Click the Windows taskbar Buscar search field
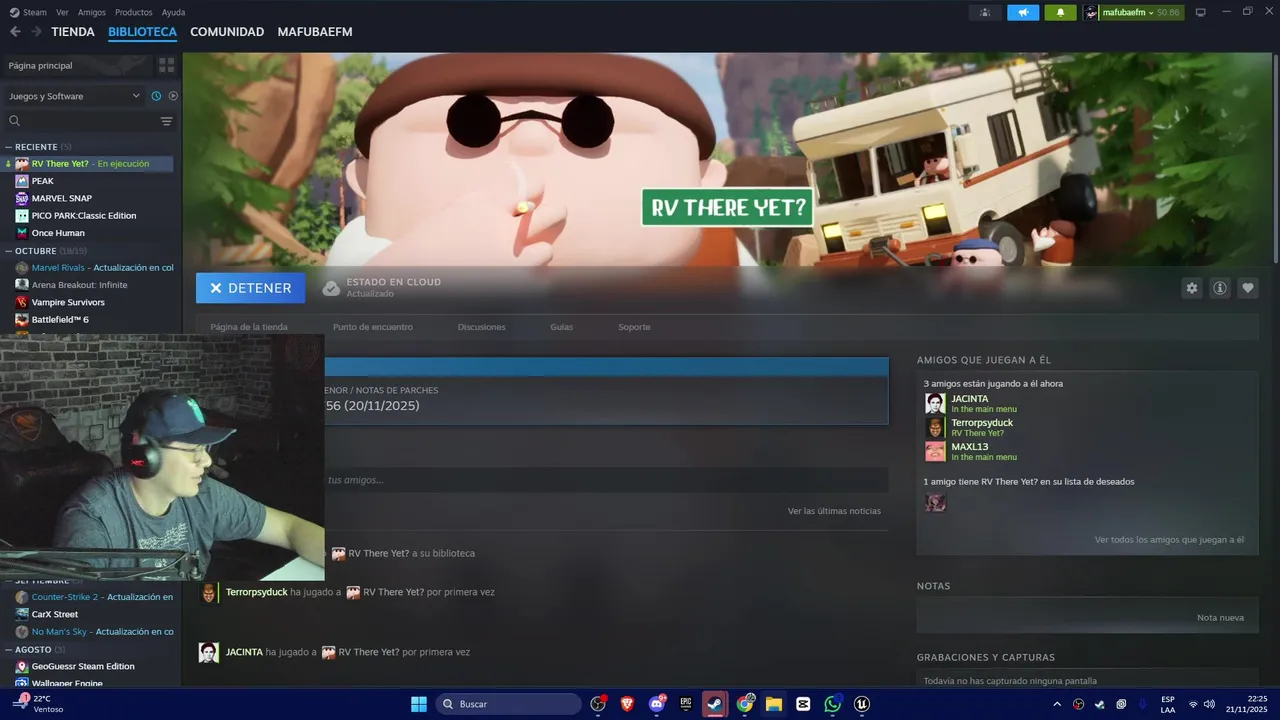The image size is (1280, 720). 507,704
